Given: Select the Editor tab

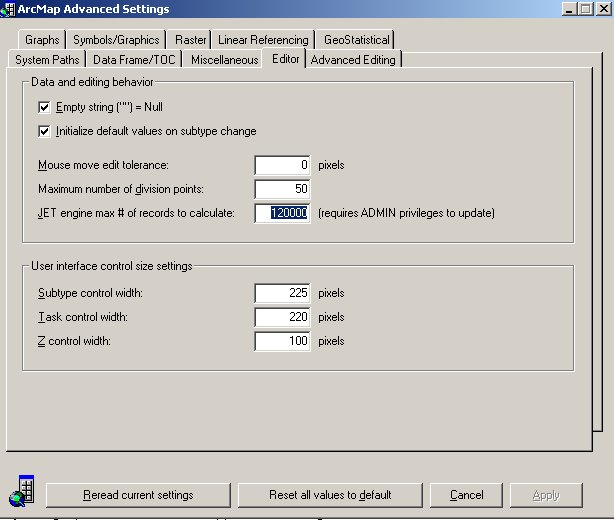Looking at the screenshot, I should [285, 59].
